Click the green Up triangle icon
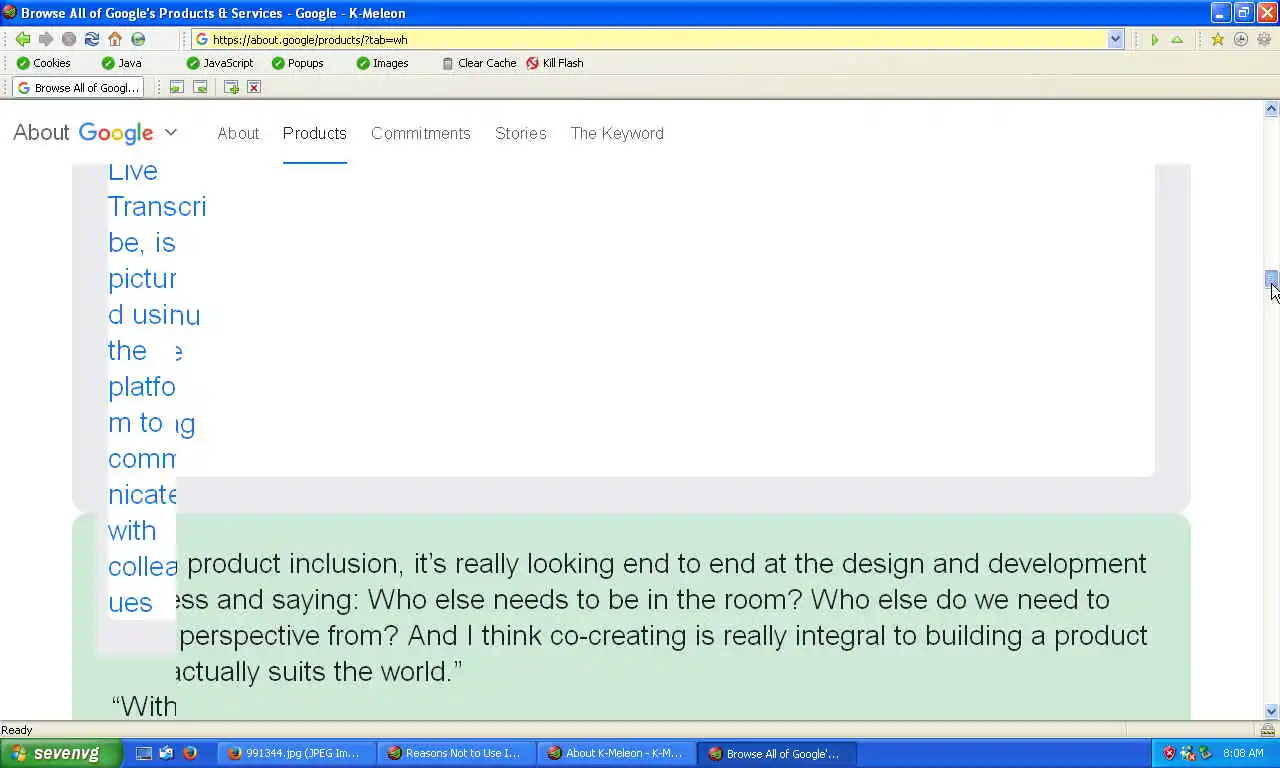The width and height of the screenshot is (1280, 768). (x=1177, y=40)
